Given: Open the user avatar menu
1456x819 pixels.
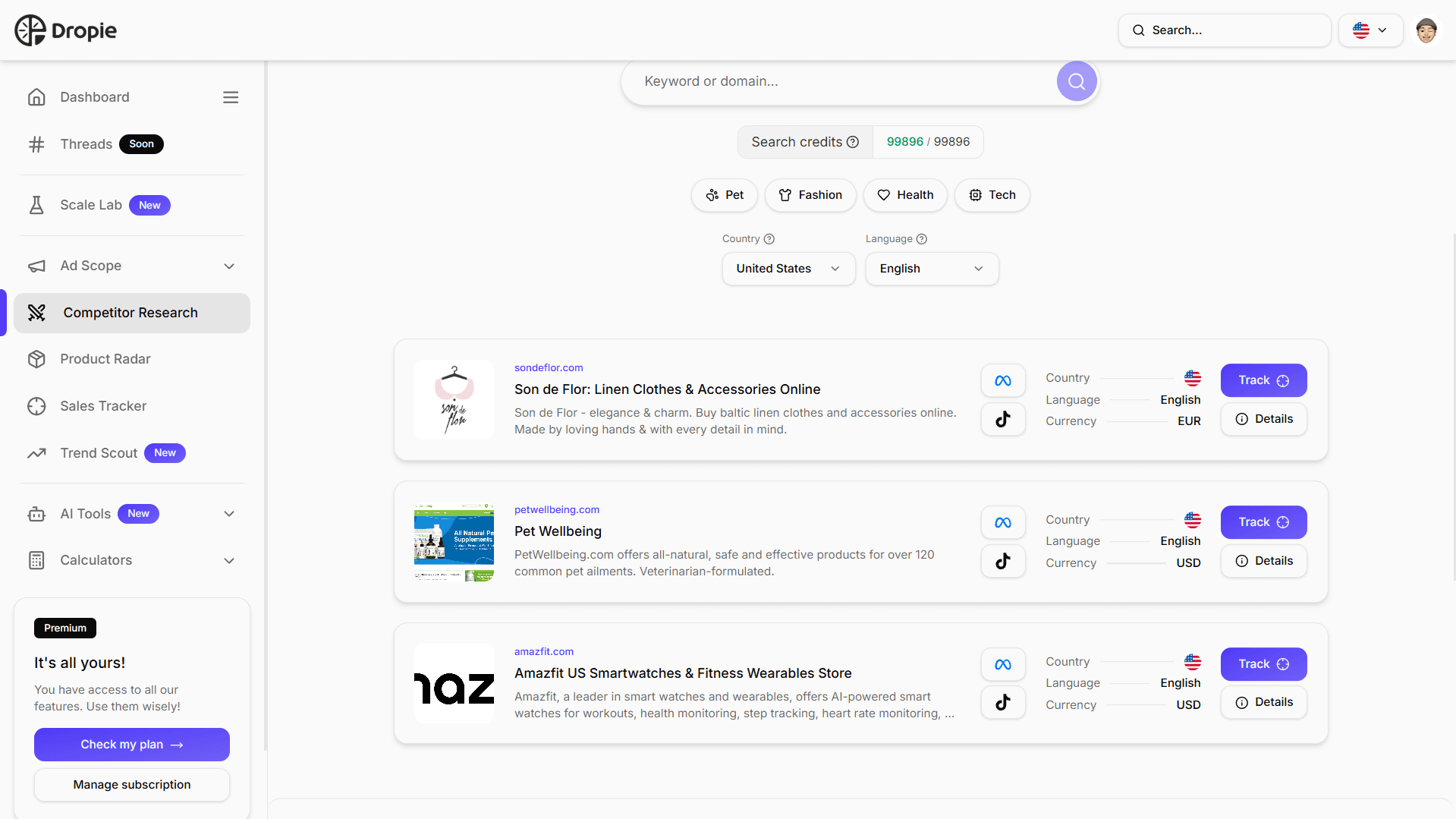Looking at the screenshot, I should pyautogui.click(x=1426, y=30).
